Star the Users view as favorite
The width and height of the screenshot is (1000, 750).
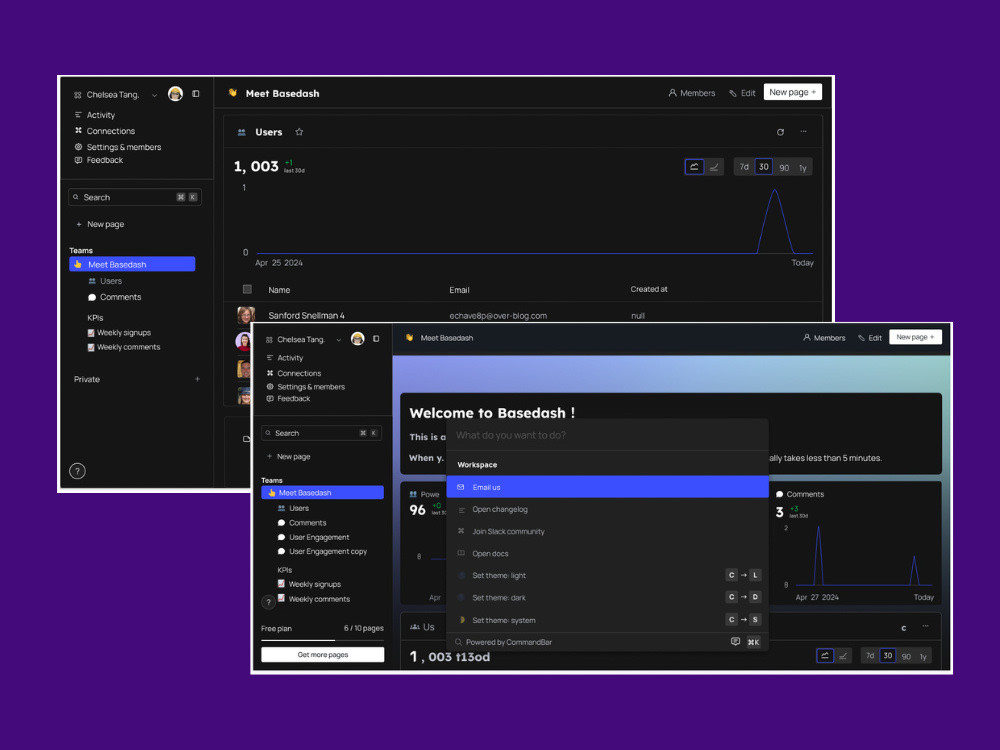299,132
